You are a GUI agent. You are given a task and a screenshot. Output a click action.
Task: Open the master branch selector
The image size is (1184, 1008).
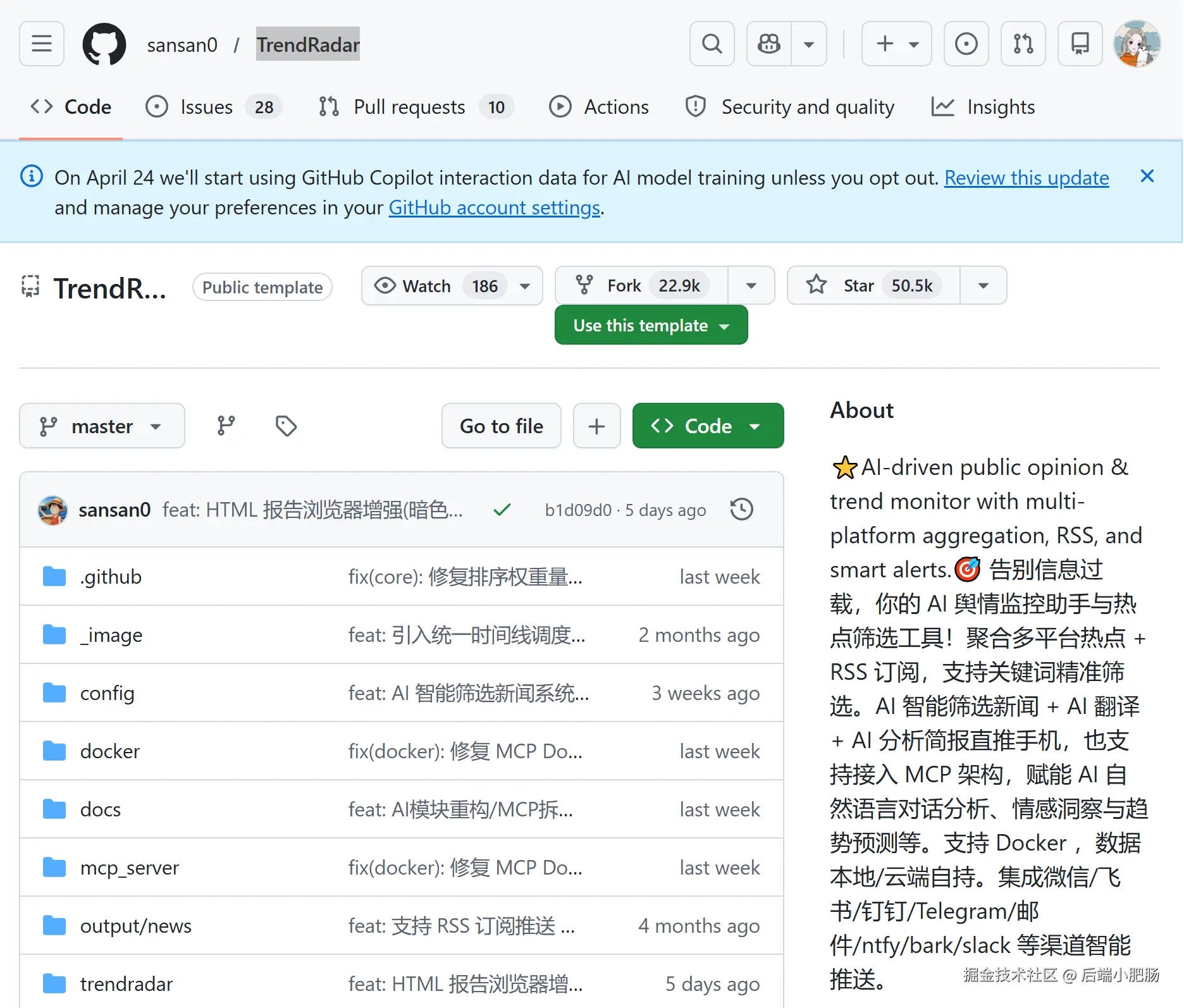(102, 426)
